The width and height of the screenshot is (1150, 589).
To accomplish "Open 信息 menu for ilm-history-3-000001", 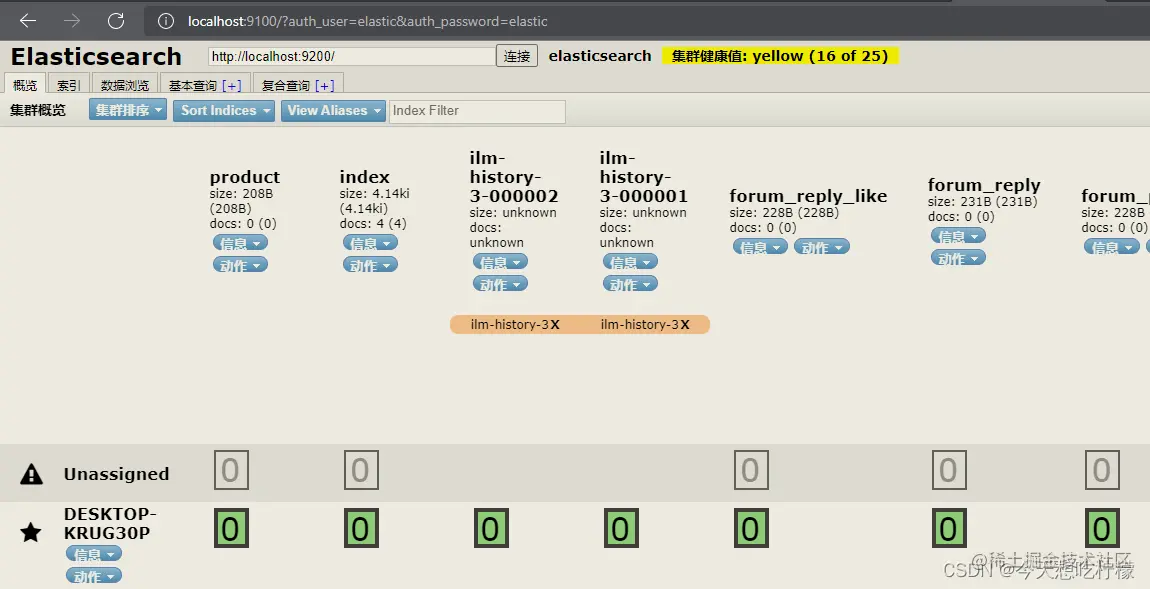I will [630, 262].
